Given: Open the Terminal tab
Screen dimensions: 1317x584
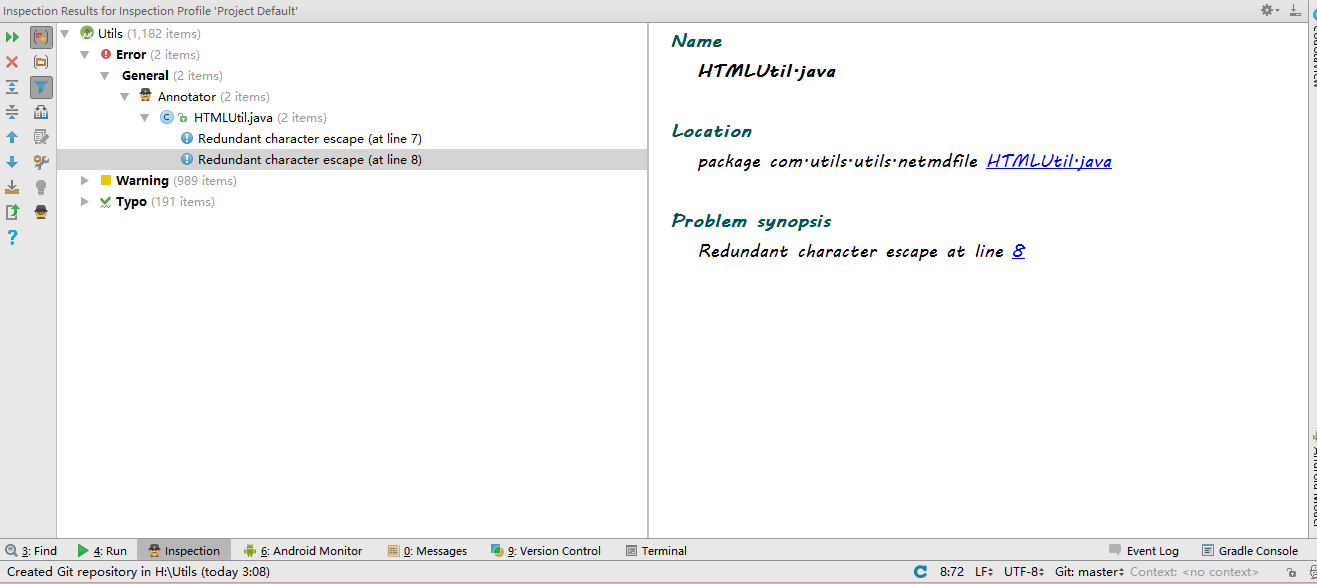Looking at the screenshot, I should (656, 551).
